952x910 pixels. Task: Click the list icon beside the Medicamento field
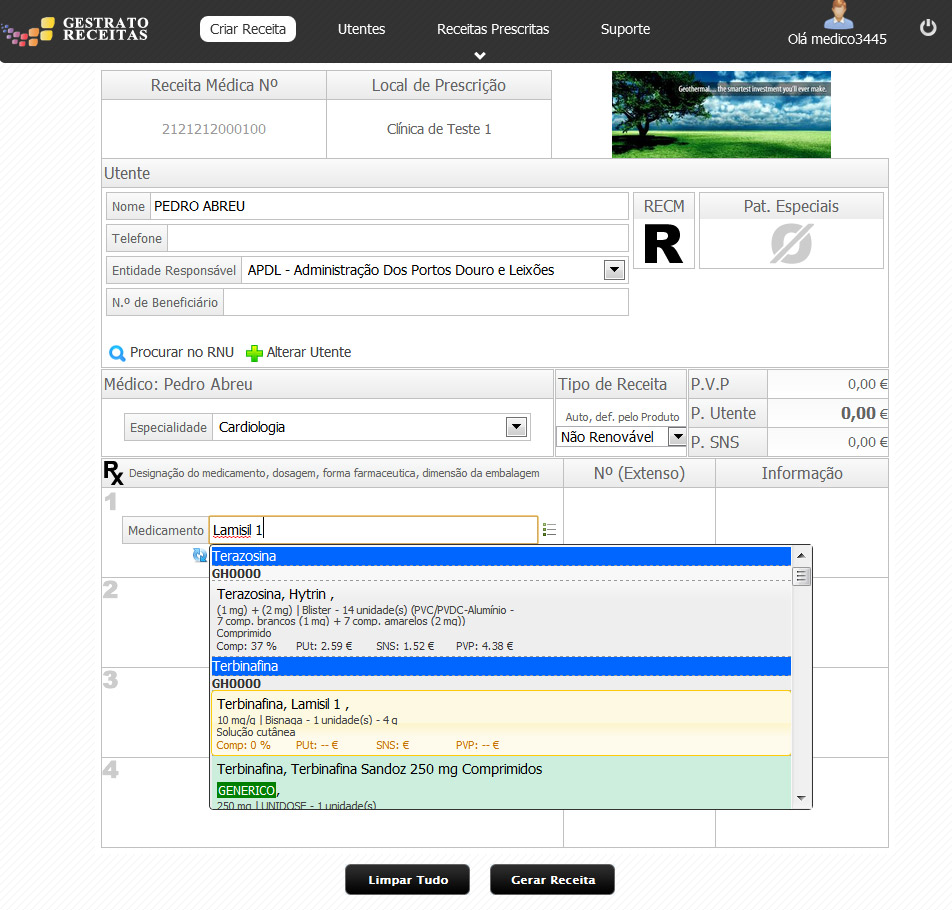tap(549, 530)
